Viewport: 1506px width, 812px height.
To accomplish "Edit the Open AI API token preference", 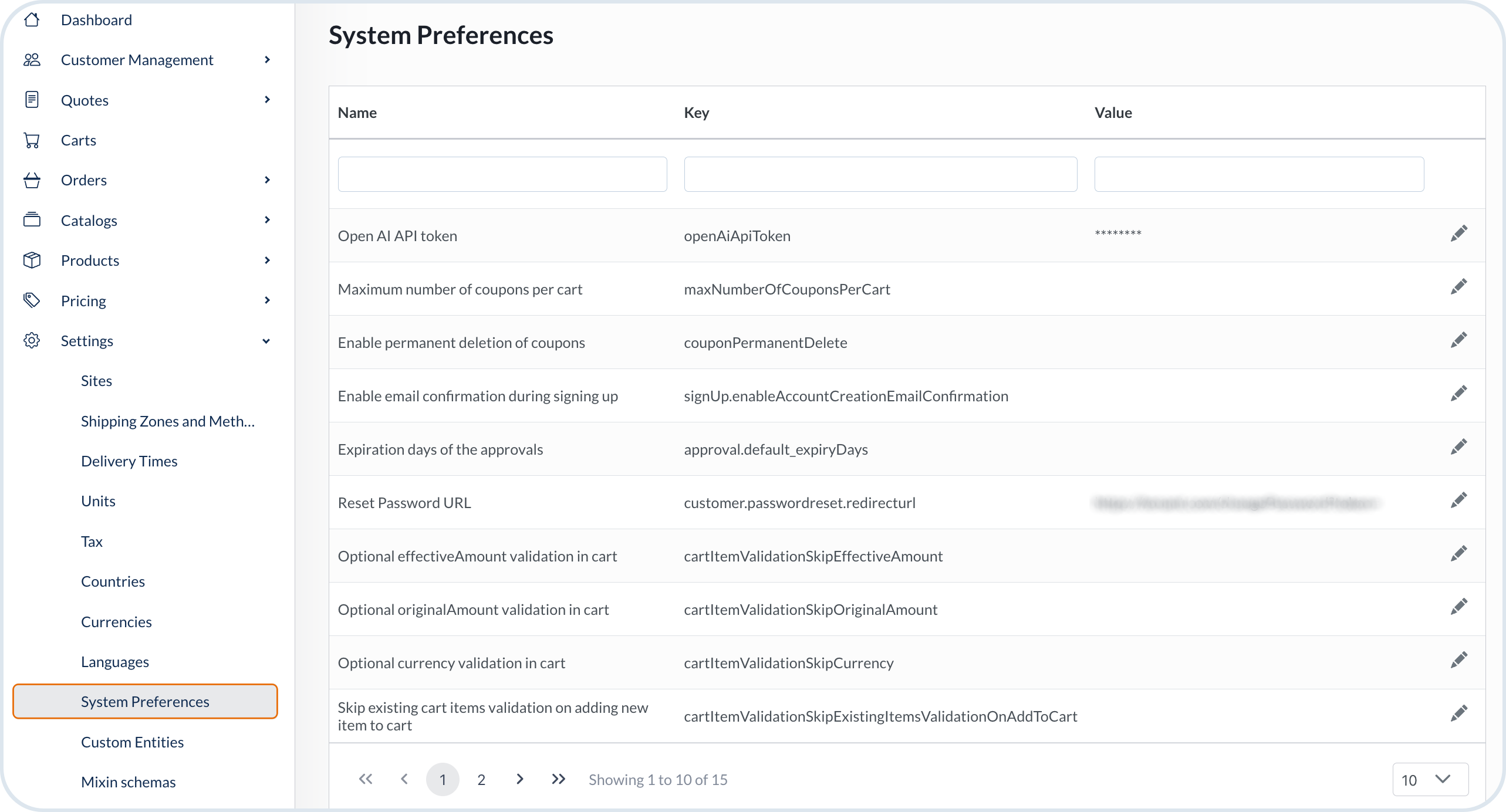I will click(x=1458, y=234).
